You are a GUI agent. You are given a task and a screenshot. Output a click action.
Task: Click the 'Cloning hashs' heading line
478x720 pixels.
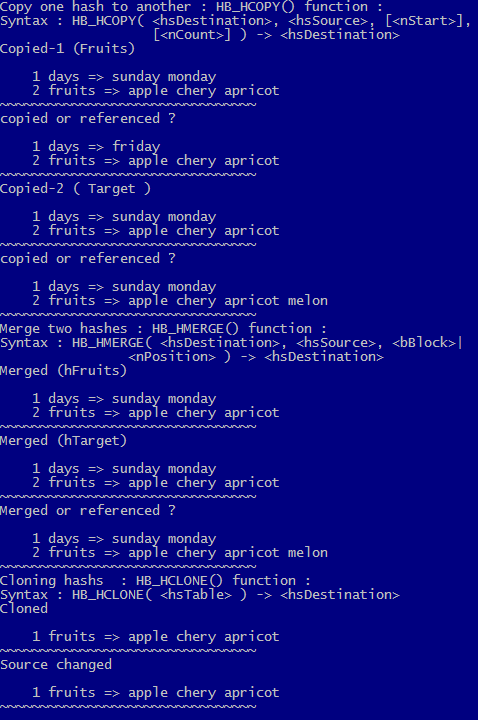pos(155,580)
